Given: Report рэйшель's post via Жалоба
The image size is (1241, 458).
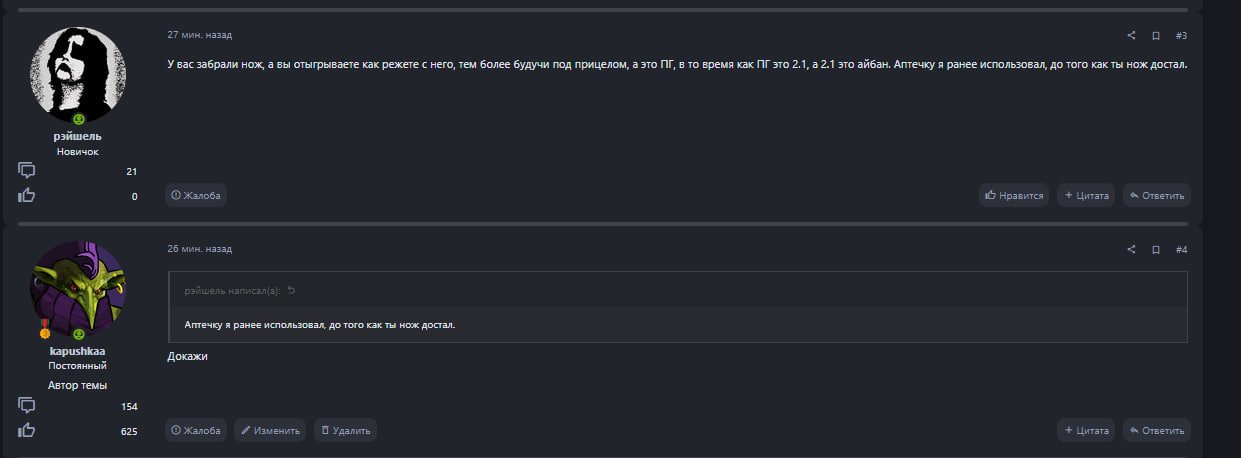Looking at the screenshot, I should tap(196, 195).
